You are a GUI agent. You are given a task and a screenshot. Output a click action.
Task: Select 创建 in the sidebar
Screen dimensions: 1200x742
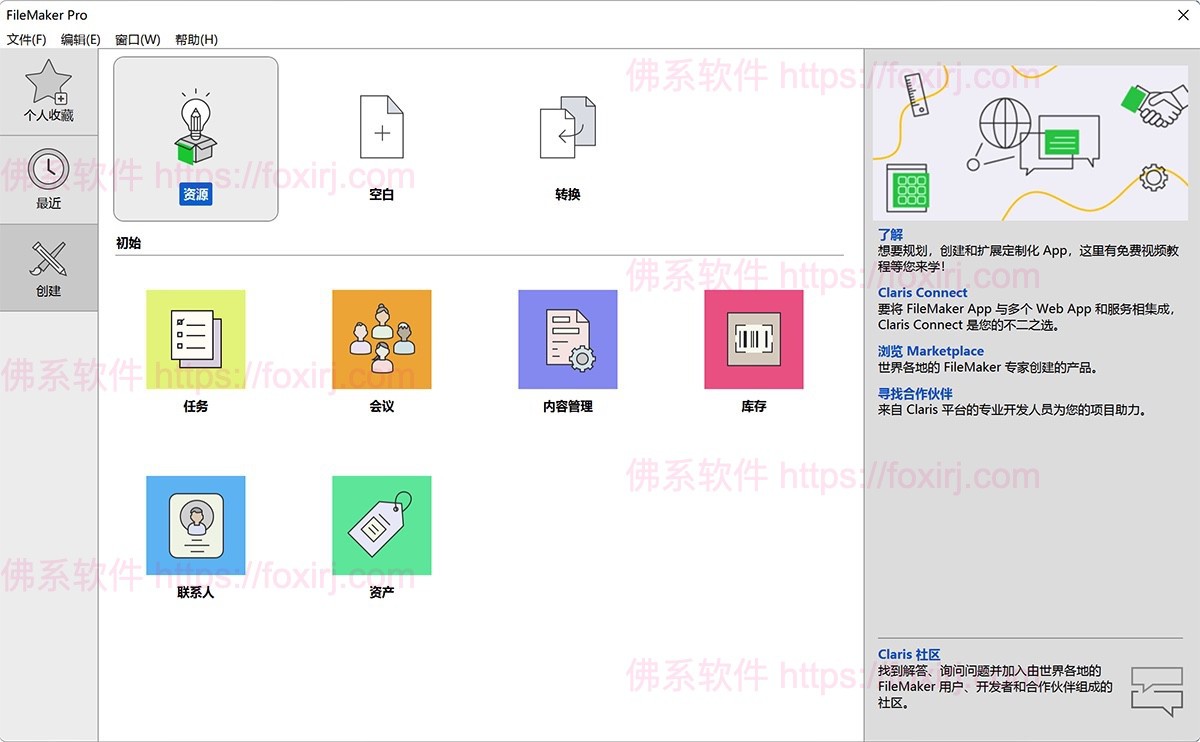click(49, 265)
